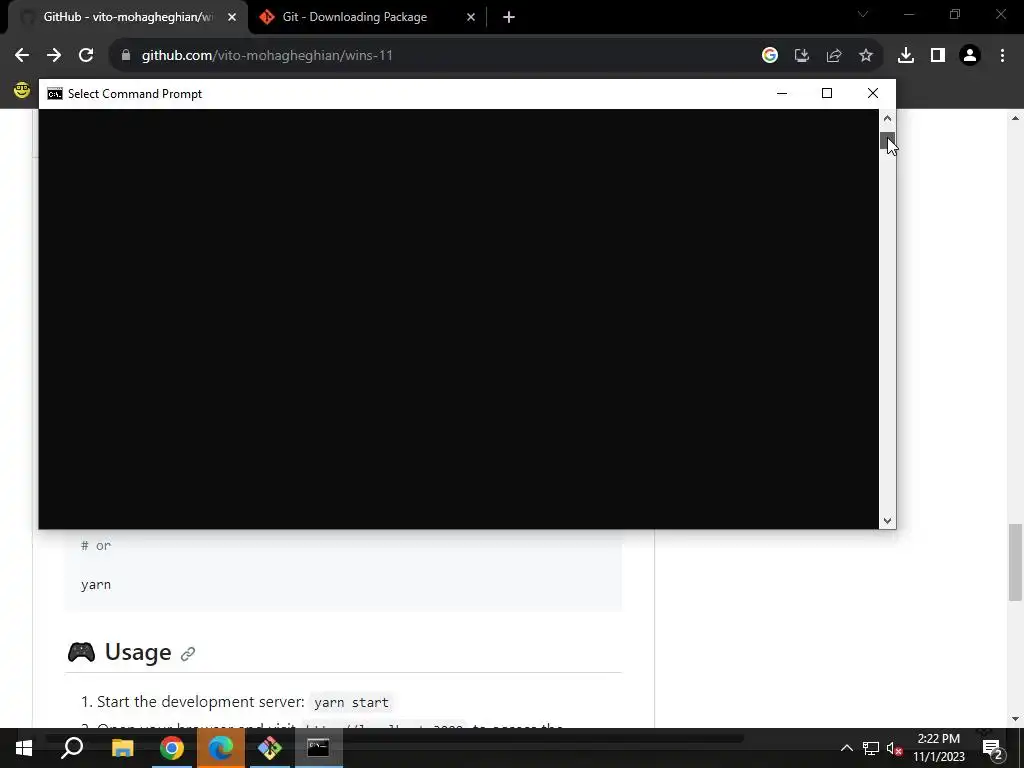
Task: Open clock showing 2:22 PM 11/1/2023
Action: (938, 748)
